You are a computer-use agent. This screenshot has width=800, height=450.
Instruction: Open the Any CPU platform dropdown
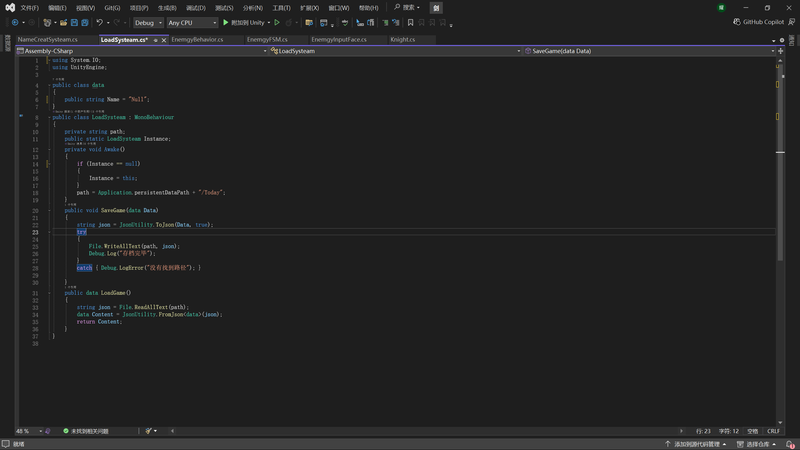point(192,22)
